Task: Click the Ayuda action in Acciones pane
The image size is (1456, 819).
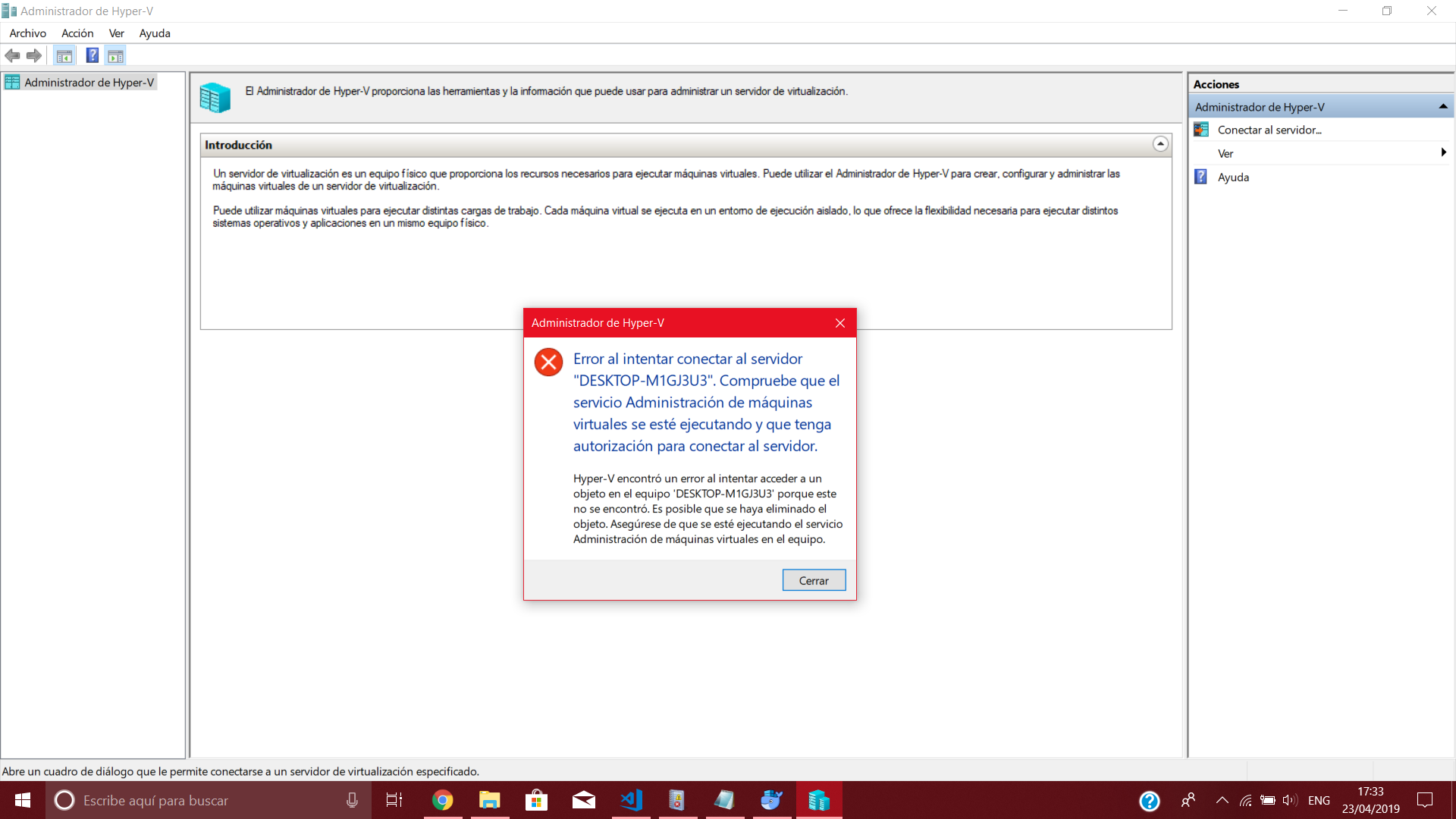Action: (1233, 177)
